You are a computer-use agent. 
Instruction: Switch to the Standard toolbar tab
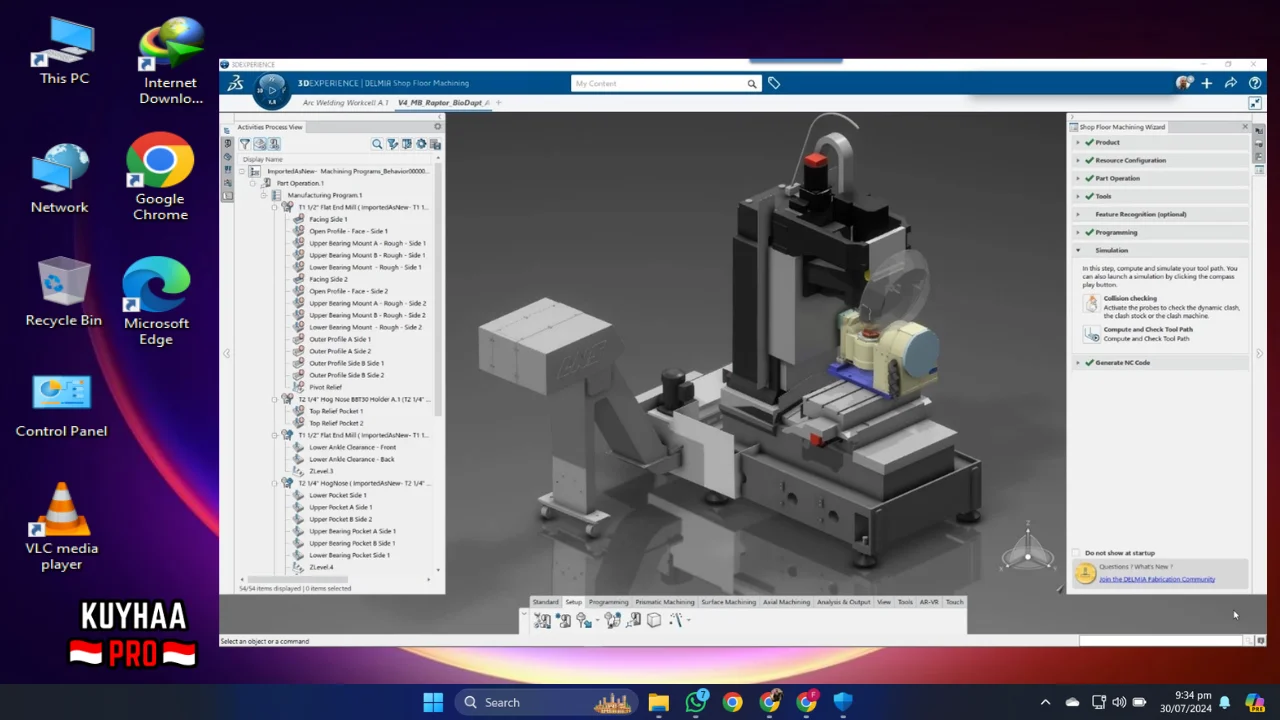pyautogui.click(x=545, y=602)
